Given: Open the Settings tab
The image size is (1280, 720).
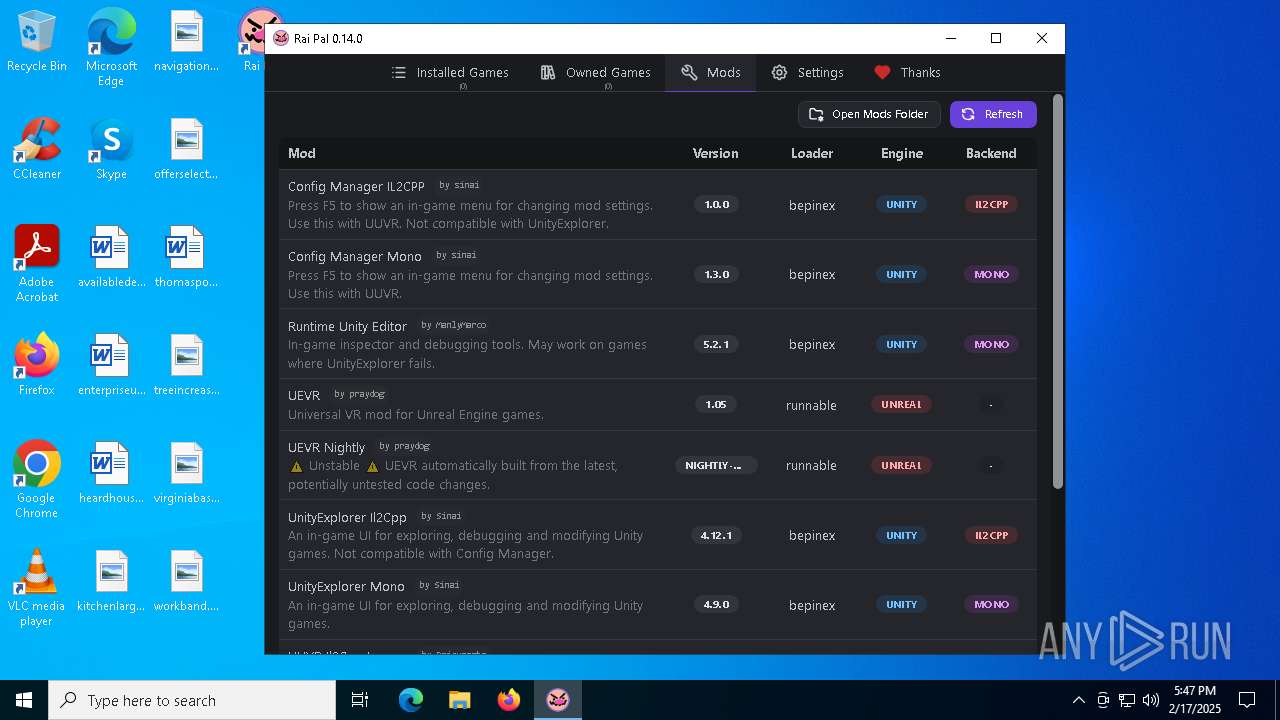Looking at the screenshot, I should [807, 73].
